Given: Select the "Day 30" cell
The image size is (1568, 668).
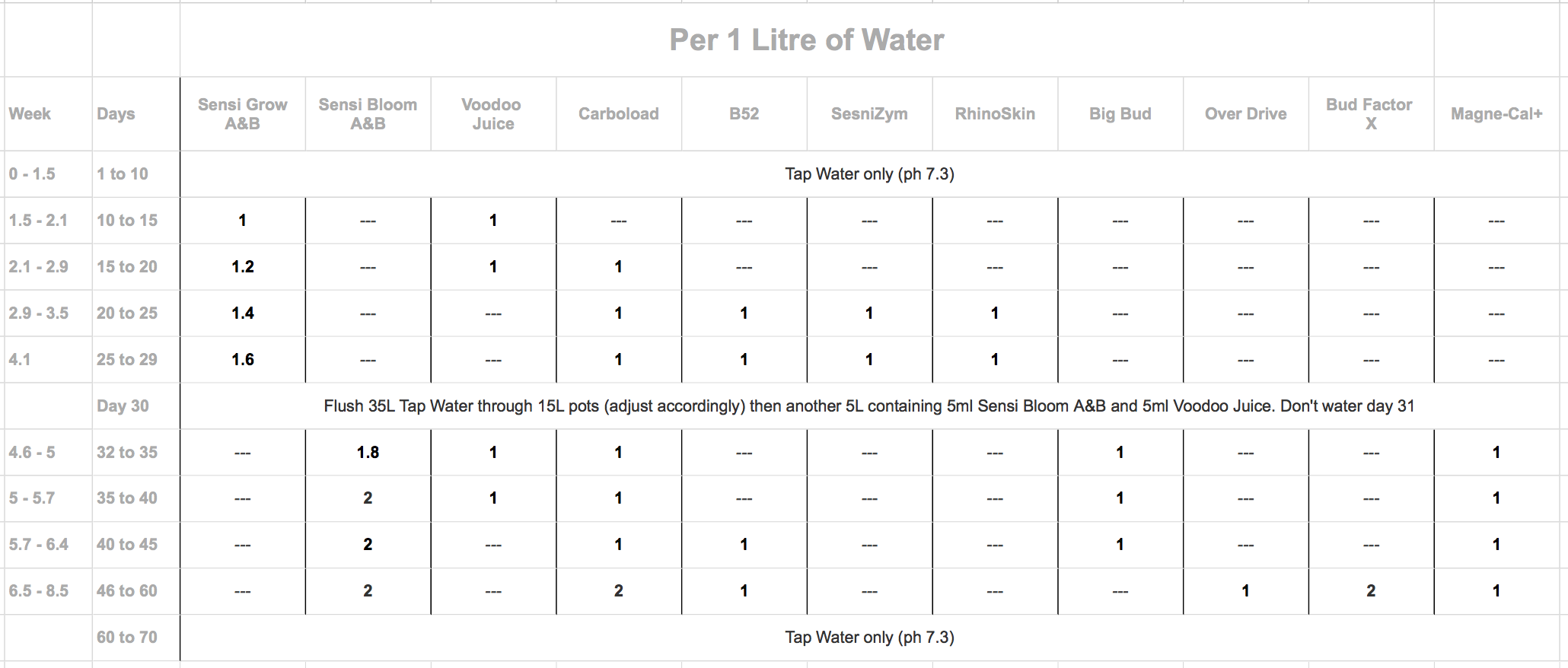Looking at the screenshot, I should [123, 406].
